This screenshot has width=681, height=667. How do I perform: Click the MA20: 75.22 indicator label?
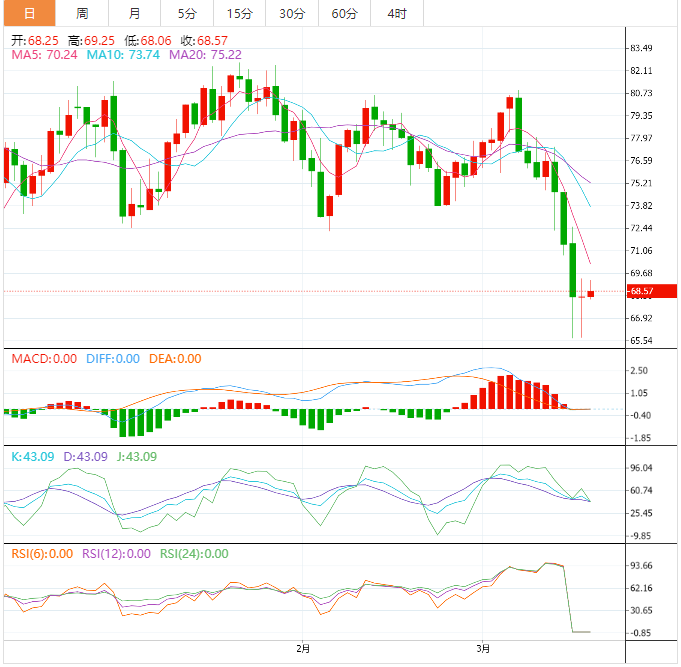pos(205,55)
